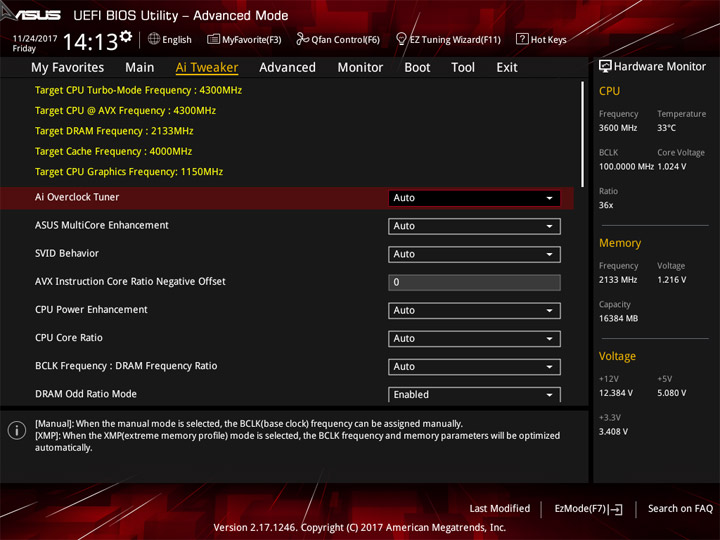
Task: Click the Ratio value 36x
Action: 606,205
